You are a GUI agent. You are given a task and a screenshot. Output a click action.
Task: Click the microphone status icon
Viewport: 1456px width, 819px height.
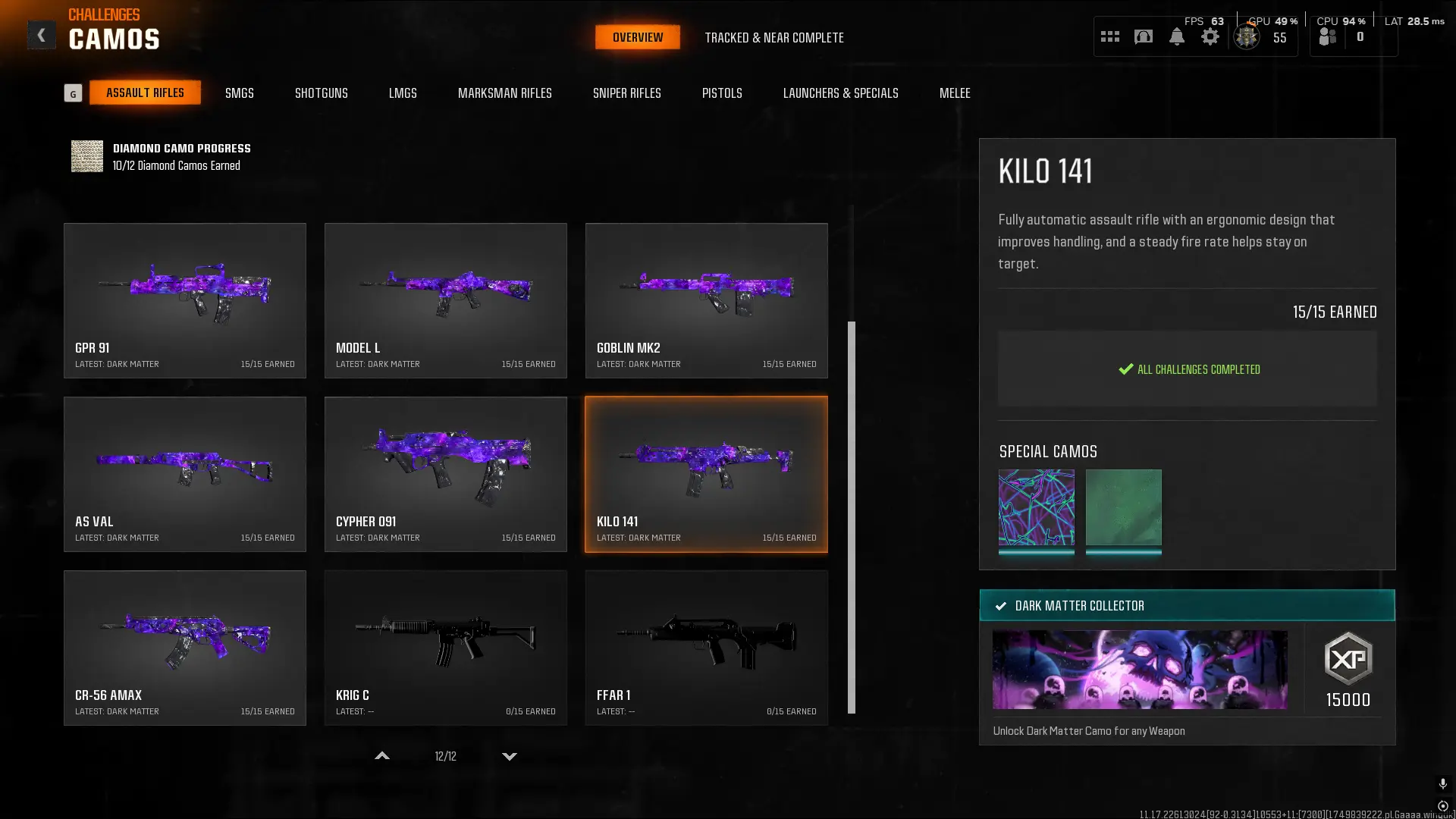(x=1442, y=783)
